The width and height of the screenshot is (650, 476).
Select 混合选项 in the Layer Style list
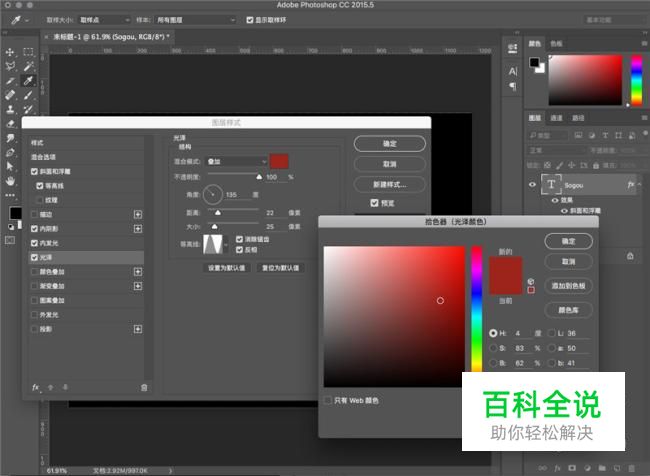[x=87, y=157]
